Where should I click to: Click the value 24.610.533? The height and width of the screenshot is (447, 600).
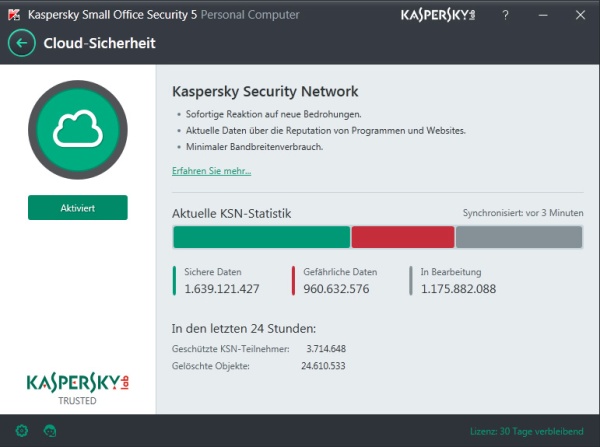coord(323,366)
